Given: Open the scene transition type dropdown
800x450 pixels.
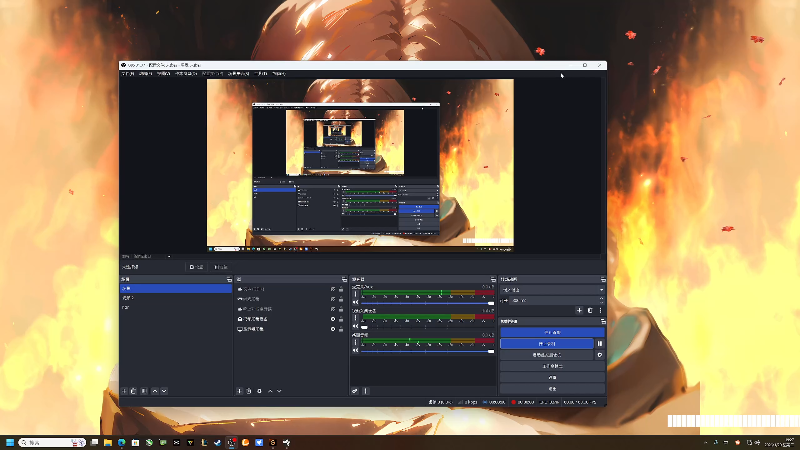Looking at the screenshot, I should click(x=552, y=290).
